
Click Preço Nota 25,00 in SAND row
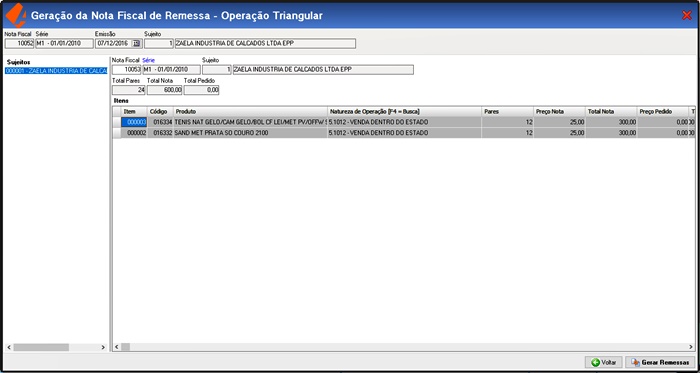[x=560, y=133]
